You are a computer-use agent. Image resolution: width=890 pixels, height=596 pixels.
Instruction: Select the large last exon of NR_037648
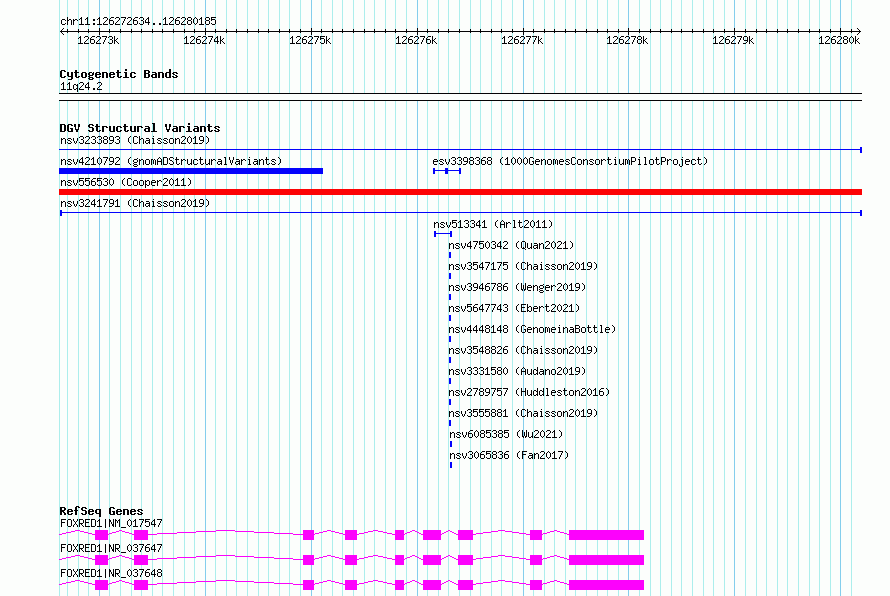click(x=606, y=585)
